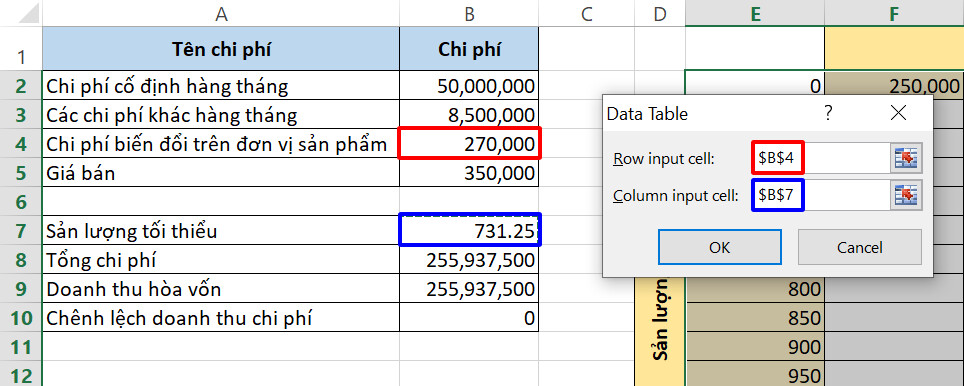Select column A header
Viewport: 964px width, 386px height.
(221, 13)
